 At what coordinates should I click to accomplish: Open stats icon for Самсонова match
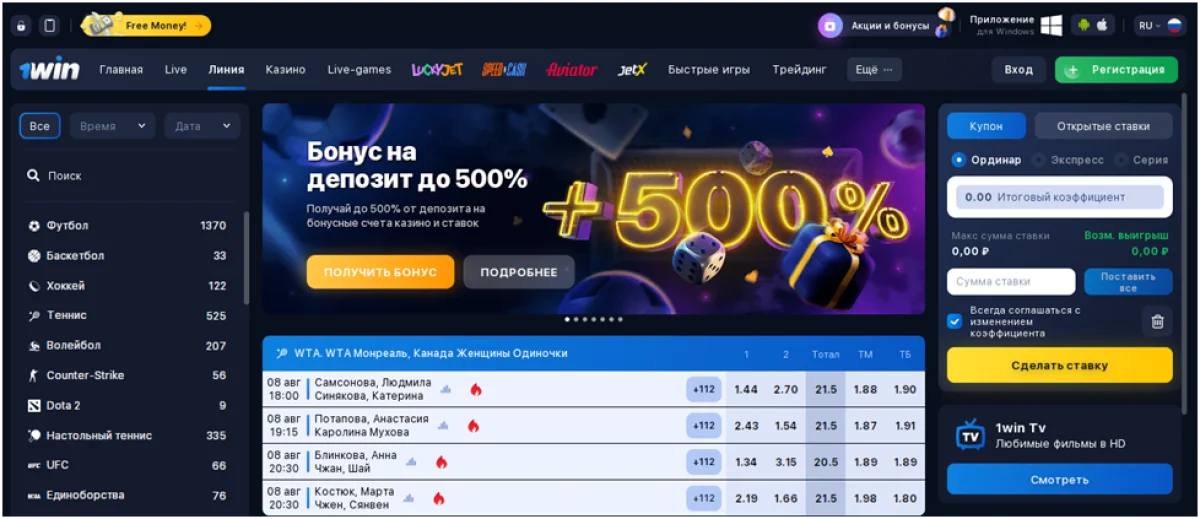447,389
